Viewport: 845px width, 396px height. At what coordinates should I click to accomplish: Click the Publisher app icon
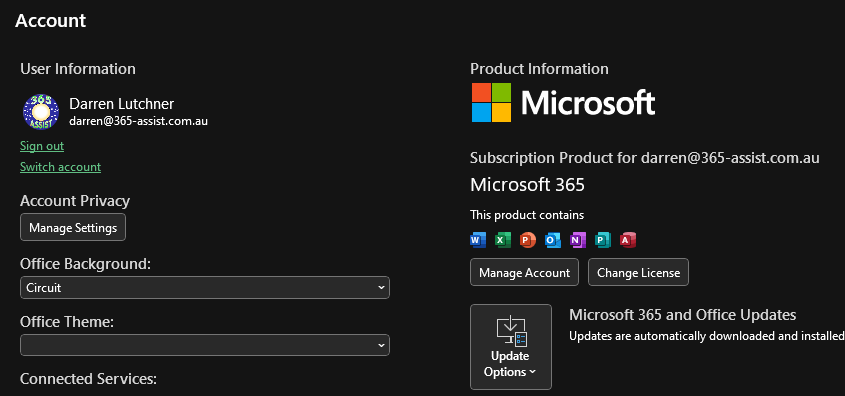point(603,240)
